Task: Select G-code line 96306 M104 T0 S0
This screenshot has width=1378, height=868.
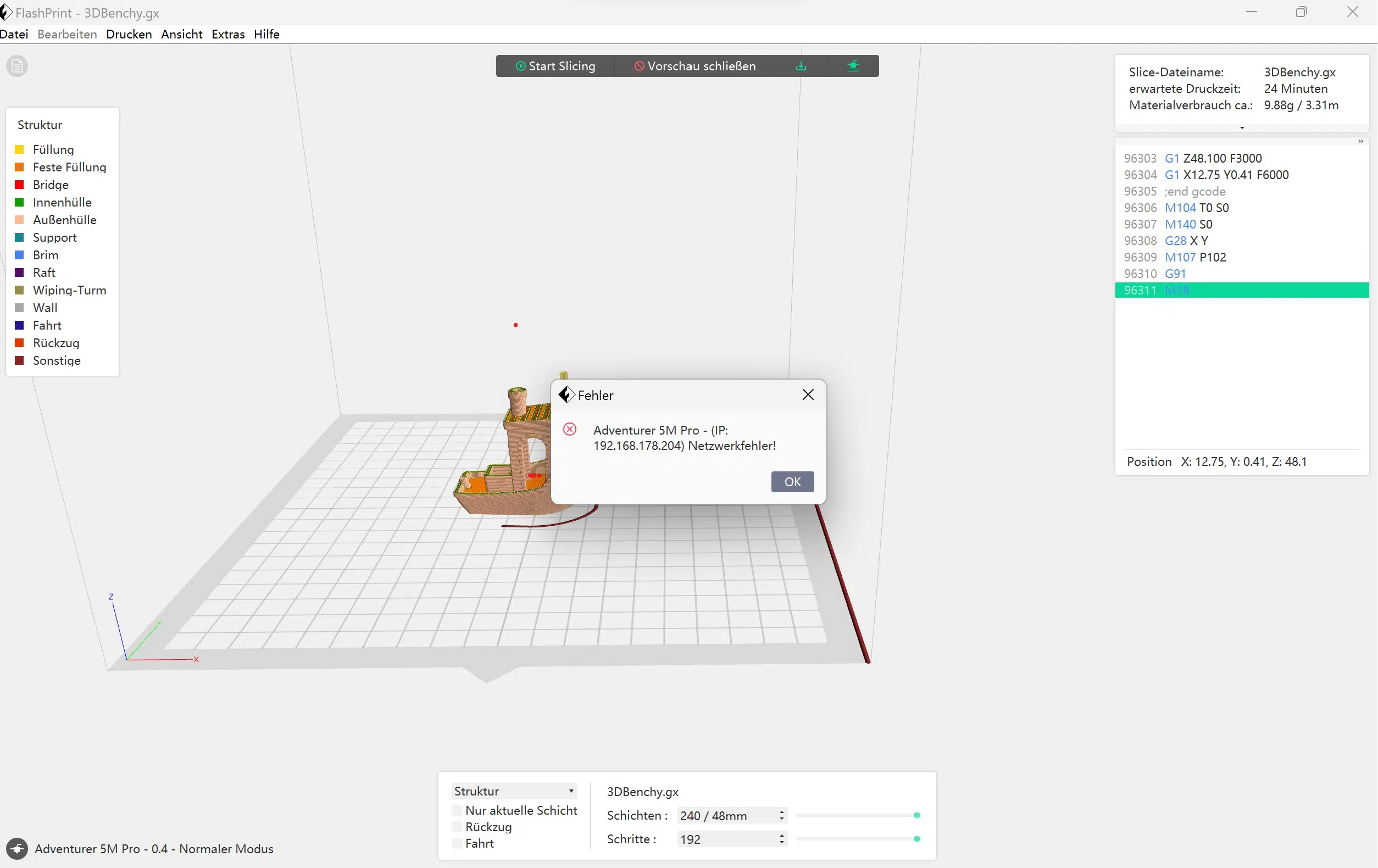Action: tap(1242, 208)
